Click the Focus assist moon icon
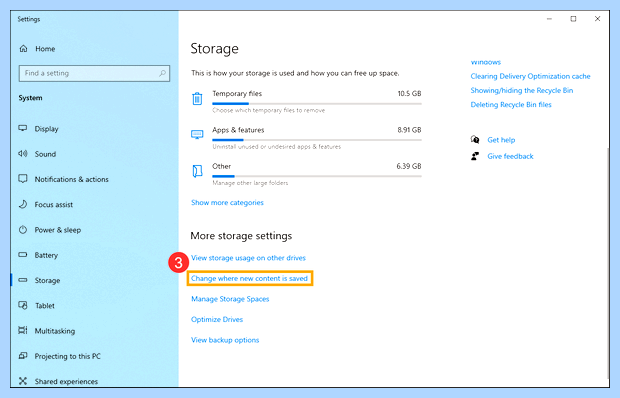This screenshot has height=398, width=620. point(23,204)
